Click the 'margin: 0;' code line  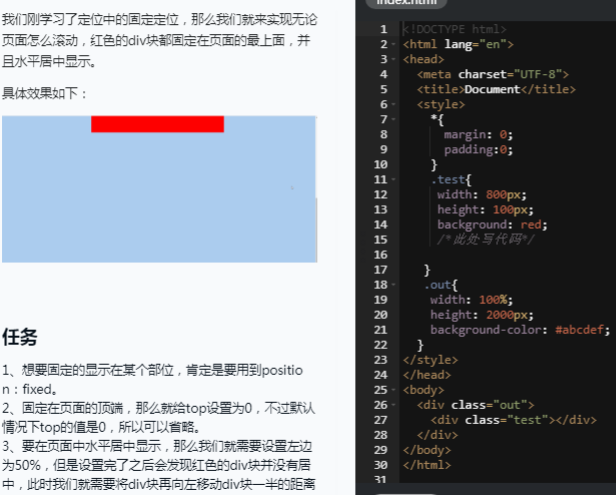click(x=478, y=134)
